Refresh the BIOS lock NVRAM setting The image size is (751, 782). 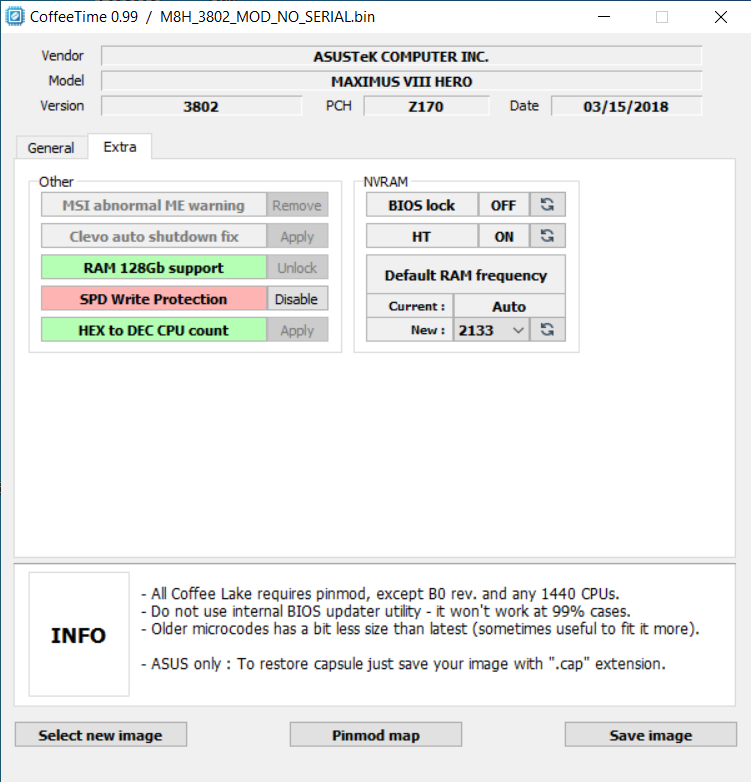[548, 204]
